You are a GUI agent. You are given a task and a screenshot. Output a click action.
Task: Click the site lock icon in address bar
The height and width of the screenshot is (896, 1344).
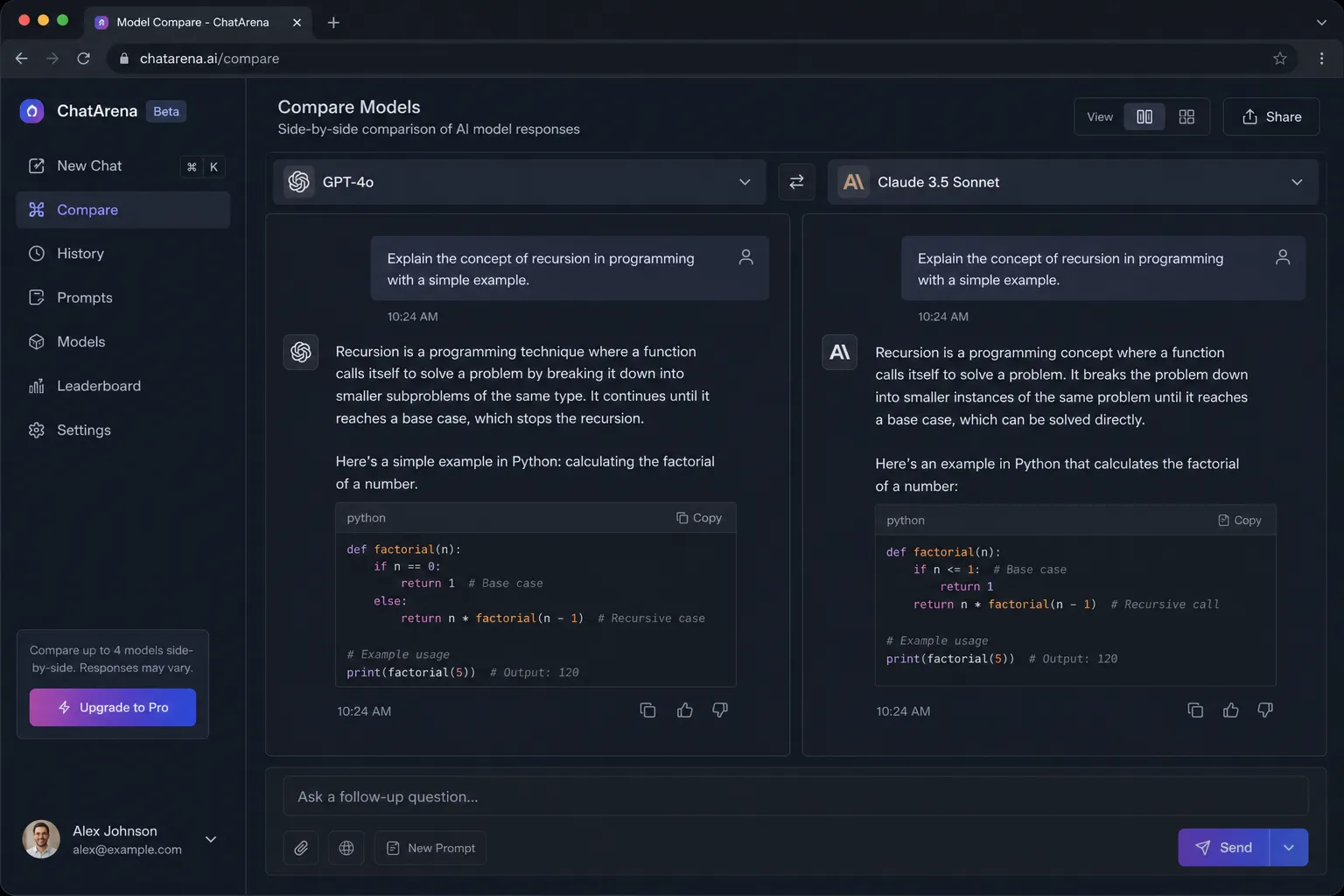(123, 59)
